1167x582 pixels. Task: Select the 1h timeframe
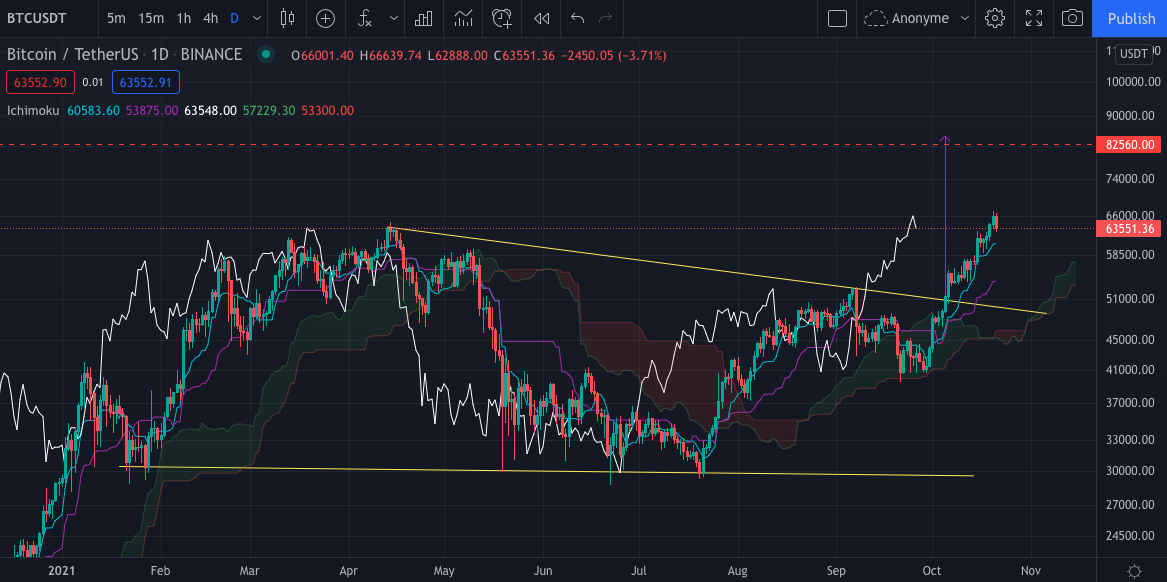[183, 18]
